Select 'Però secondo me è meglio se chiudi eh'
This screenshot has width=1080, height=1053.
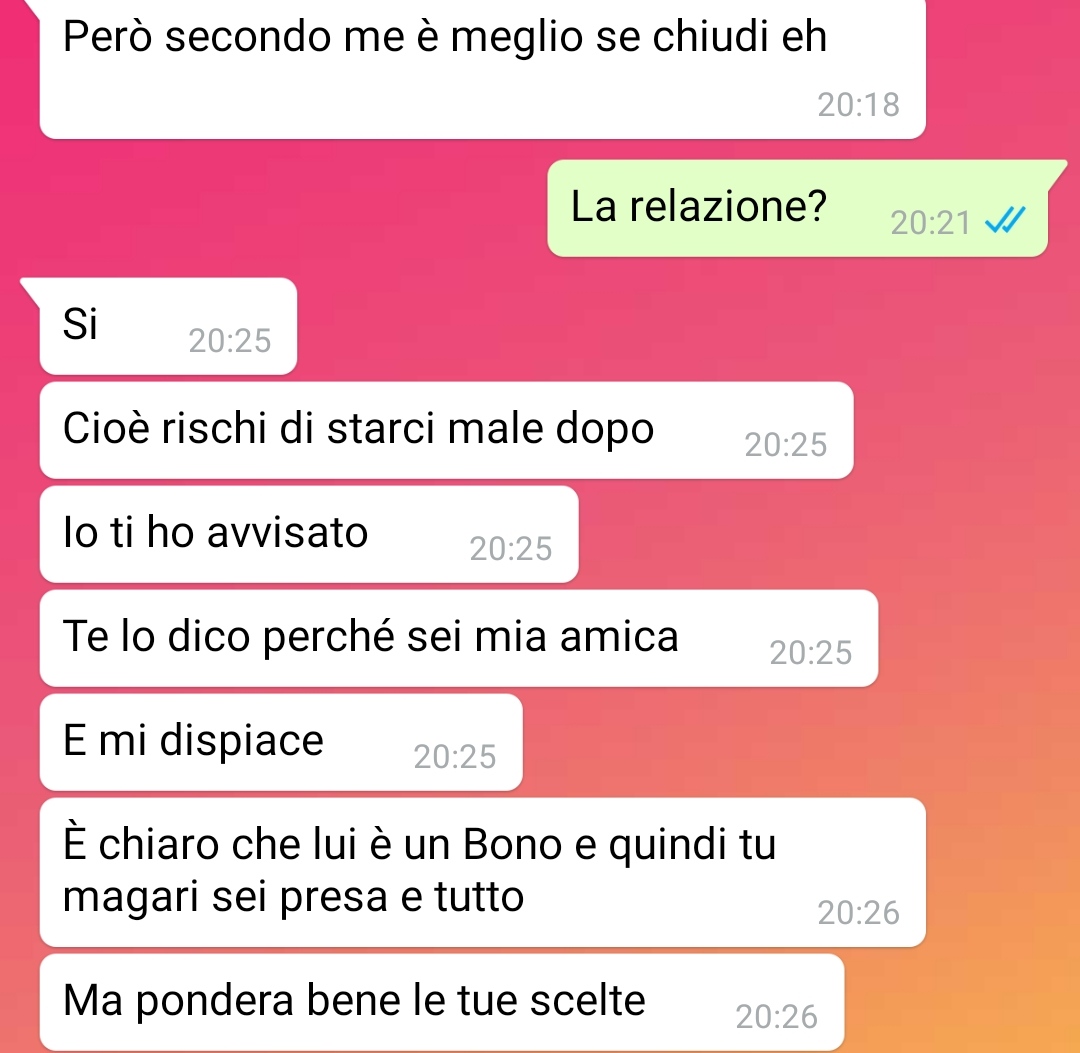(482, 69)
